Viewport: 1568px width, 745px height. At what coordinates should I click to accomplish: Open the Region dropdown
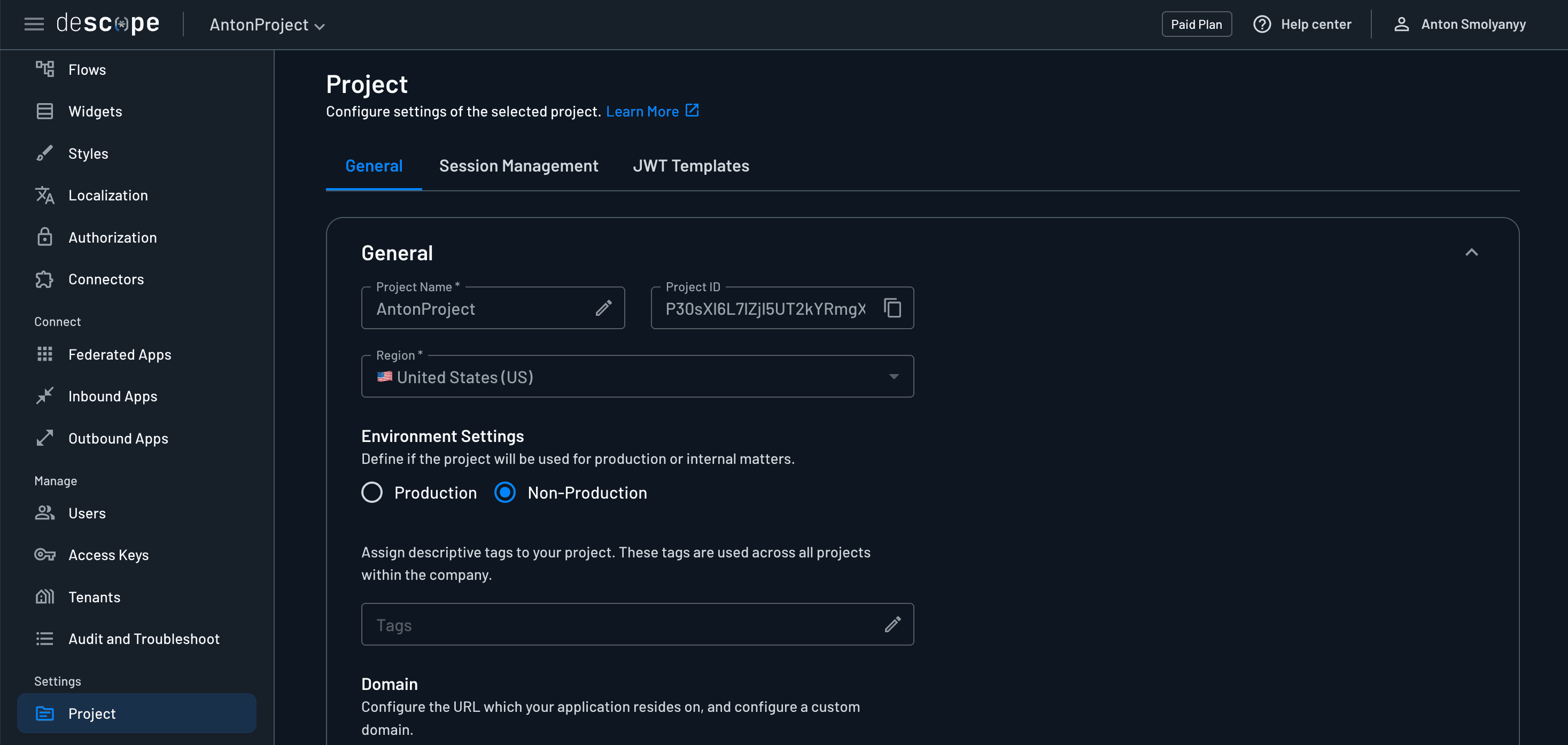[893, 376]
